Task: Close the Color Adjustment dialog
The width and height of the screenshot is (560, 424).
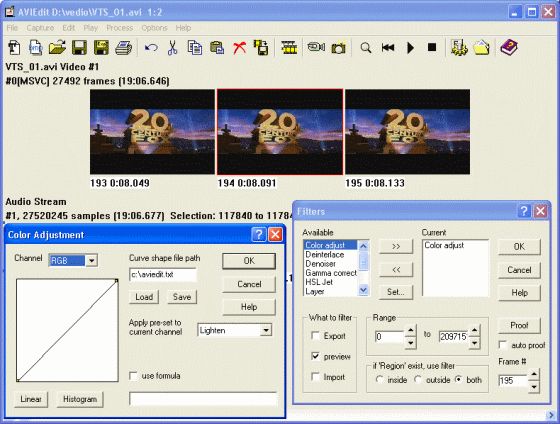Action: coord(275,235)
